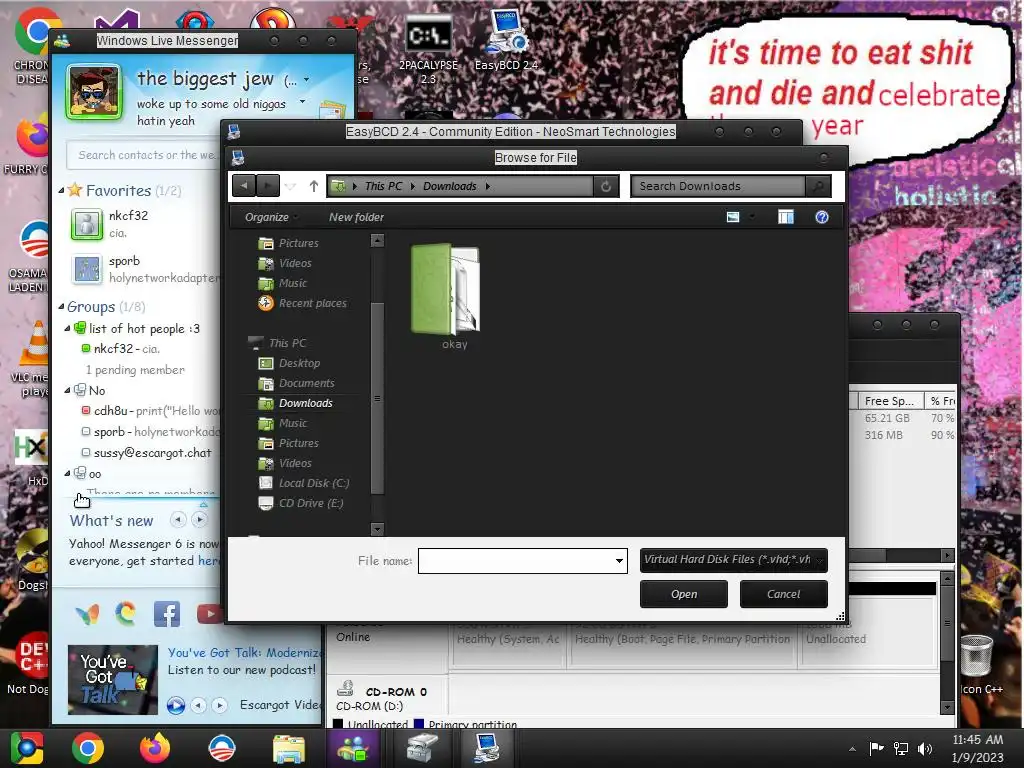Open recent locations dropdown arrow
The width and height of the screenshot is (1024, 768).
291,186
